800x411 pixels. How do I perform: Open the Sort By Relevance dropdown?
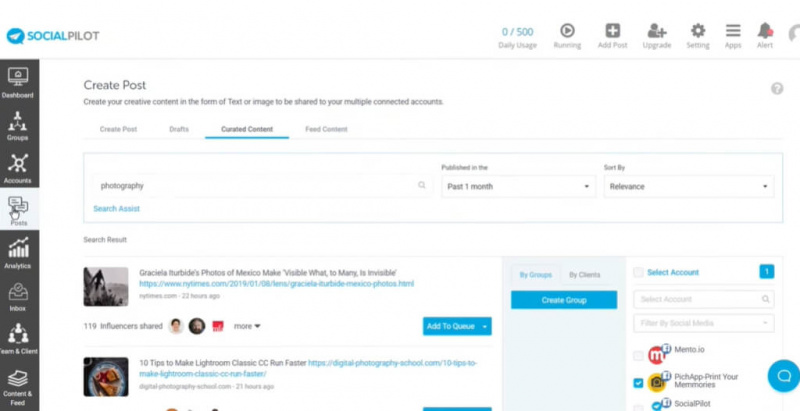pos(689,187)
